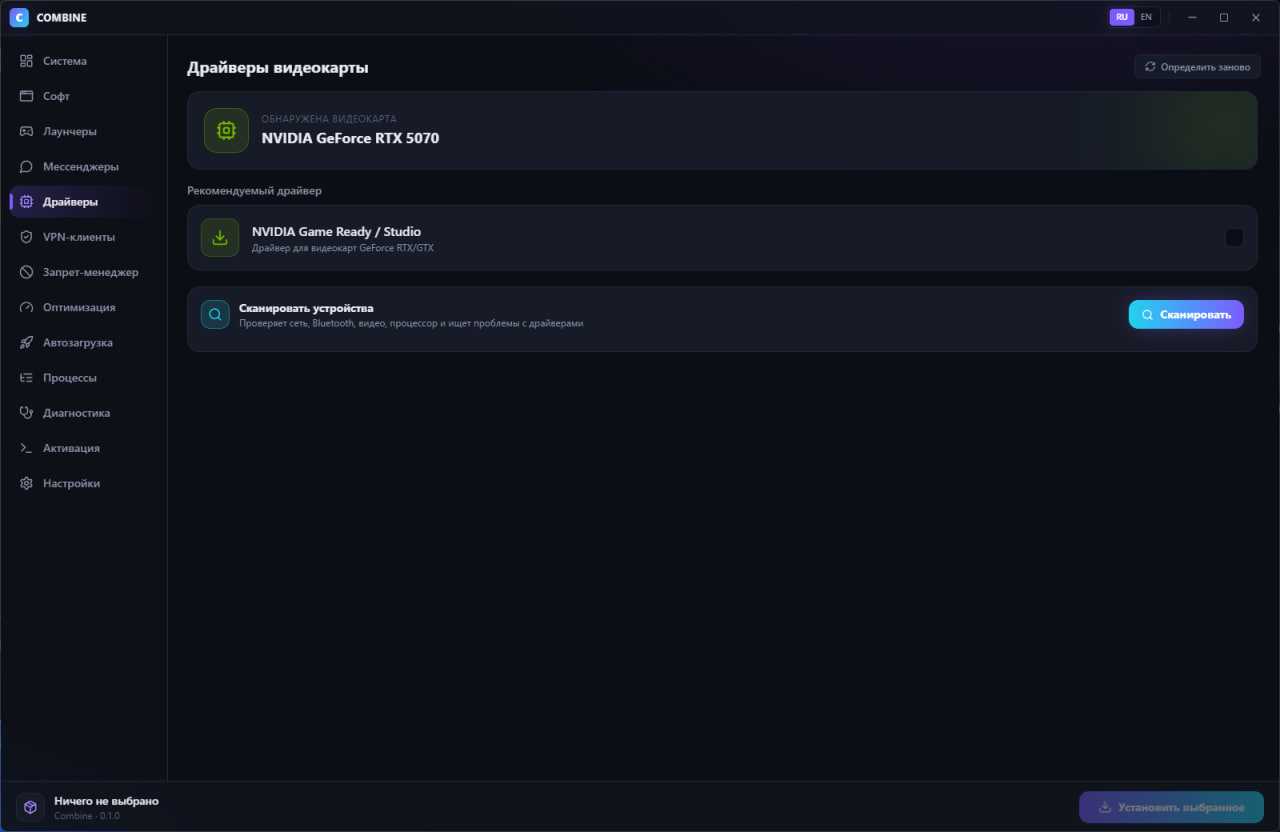The image size is (1280, 832).
Task: Click the Рекомендуемый драйвер label
Action: [x=254, y=190]
